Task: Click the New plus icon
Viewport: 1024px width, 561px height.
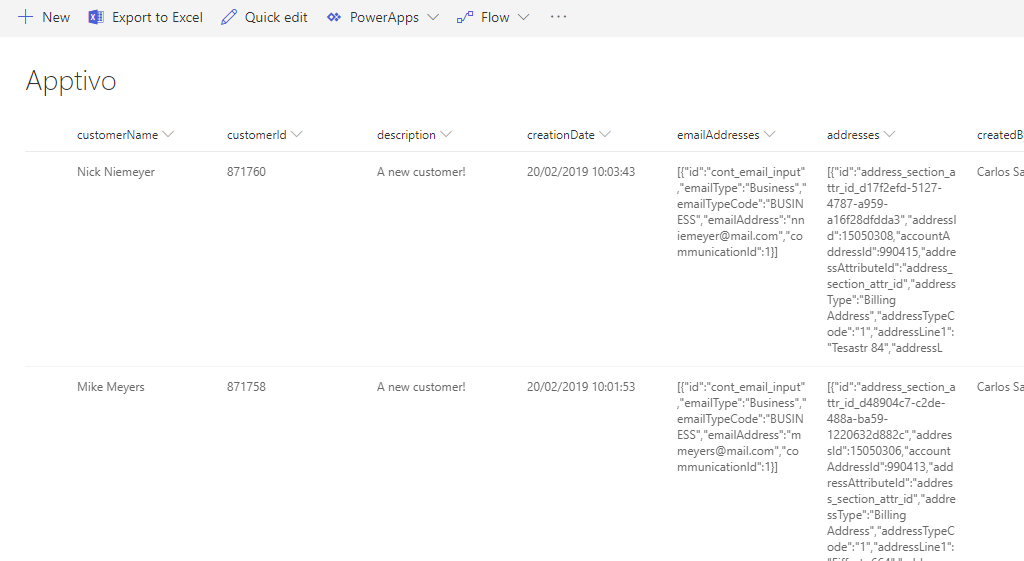Action: 26,17
